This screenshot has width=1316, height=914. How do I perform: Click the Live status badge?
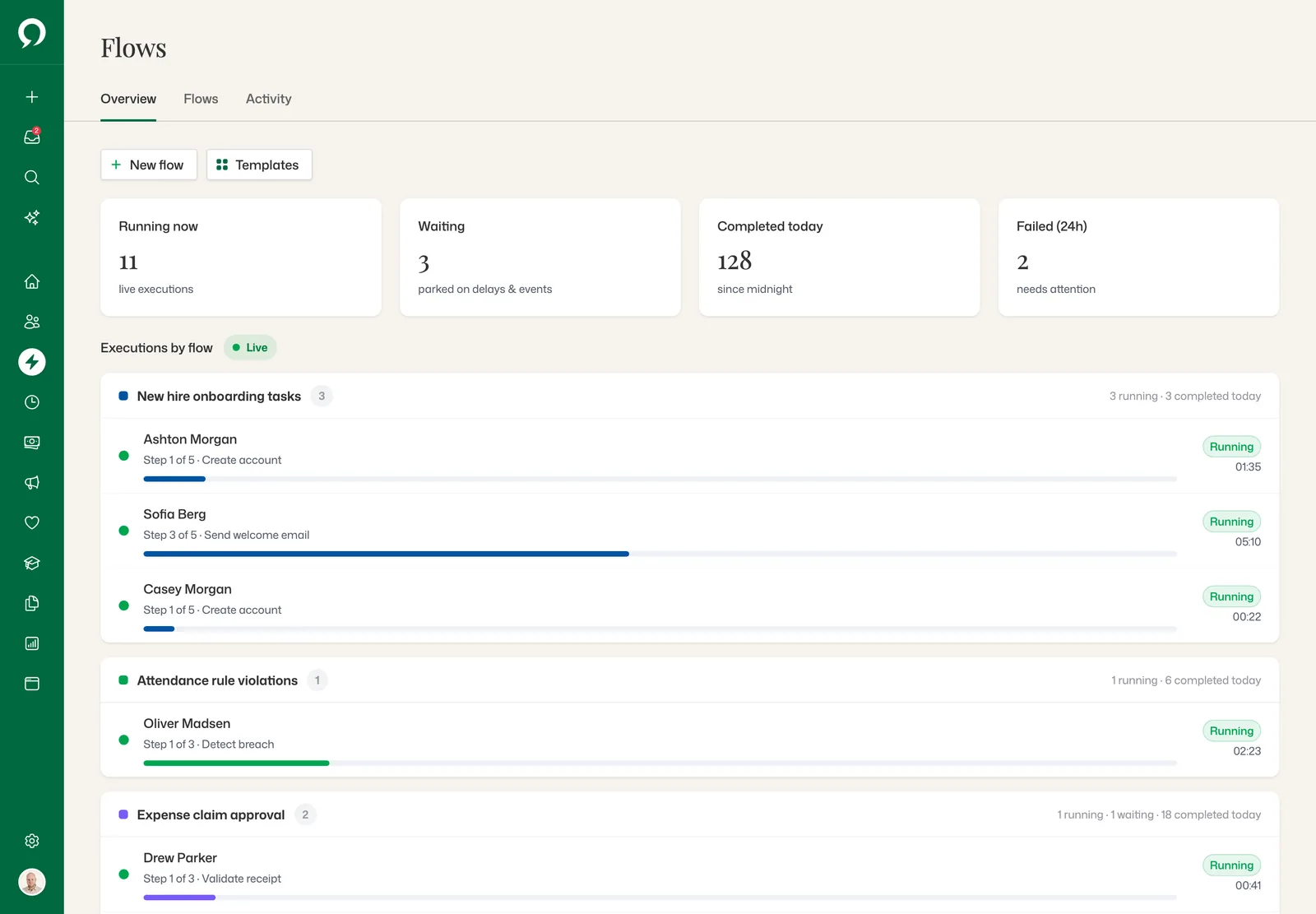[250, 348]
